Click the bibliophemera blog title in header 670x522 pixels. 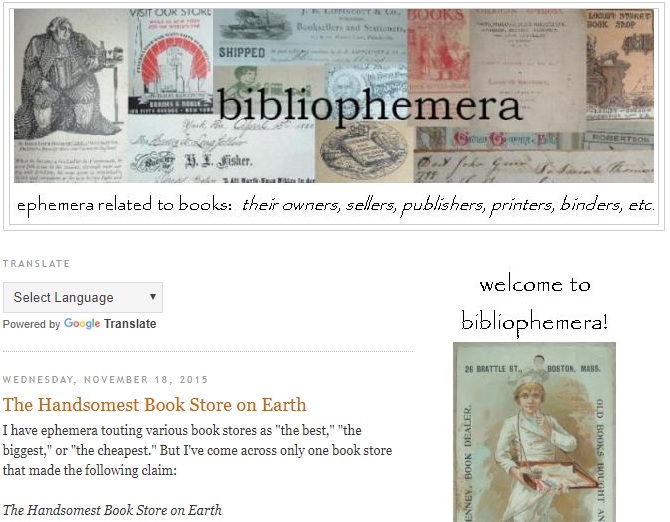pos(370,106)
